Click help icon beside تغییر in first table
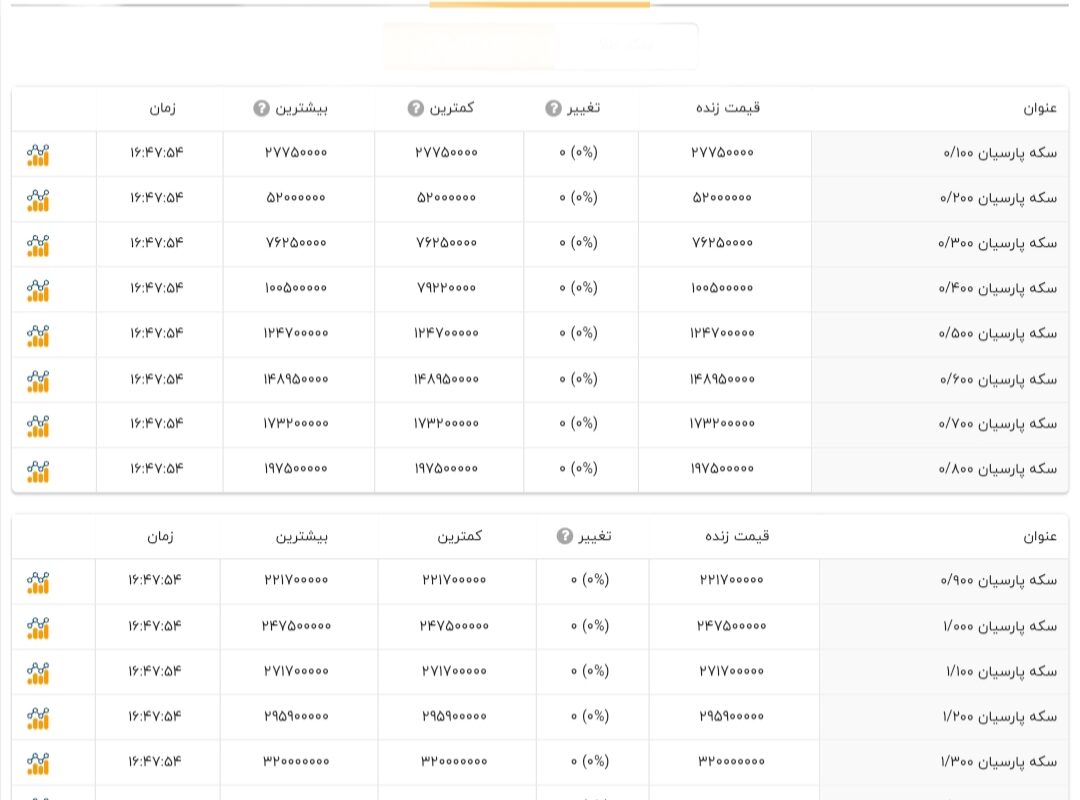1080x800 pixels. (x=553, y=108)
